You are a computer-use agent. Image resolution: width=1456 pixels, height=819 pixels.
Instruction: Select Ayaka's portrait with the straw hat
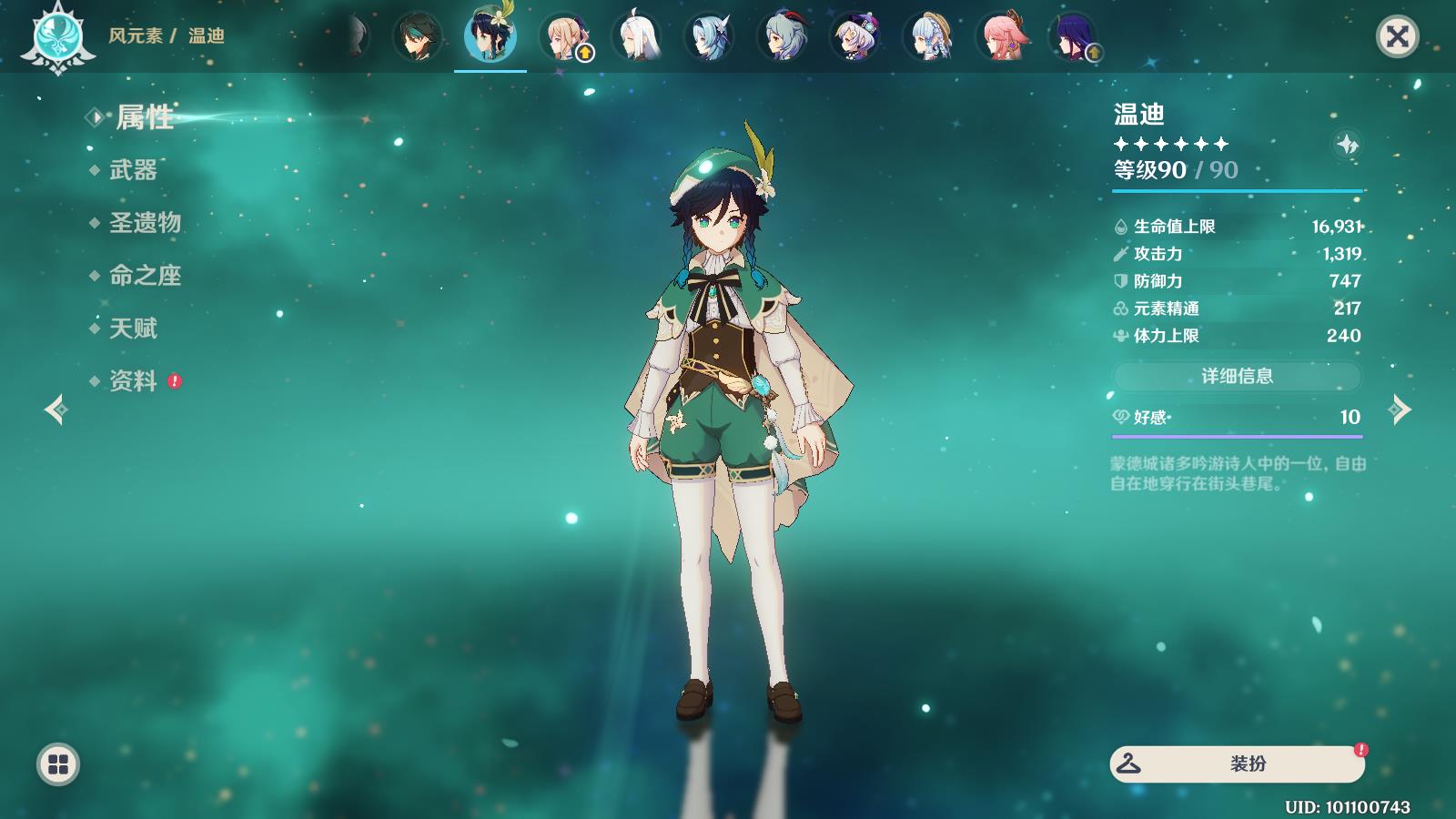coord(928,37)
